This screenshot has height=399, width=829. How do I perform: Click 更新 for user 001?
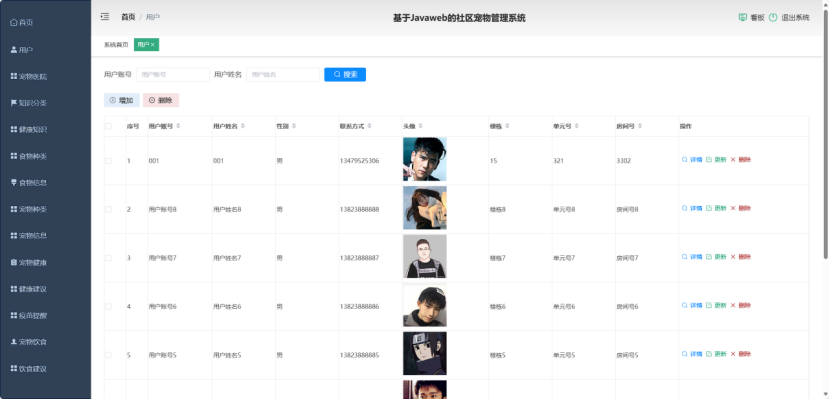pos(716,160)
